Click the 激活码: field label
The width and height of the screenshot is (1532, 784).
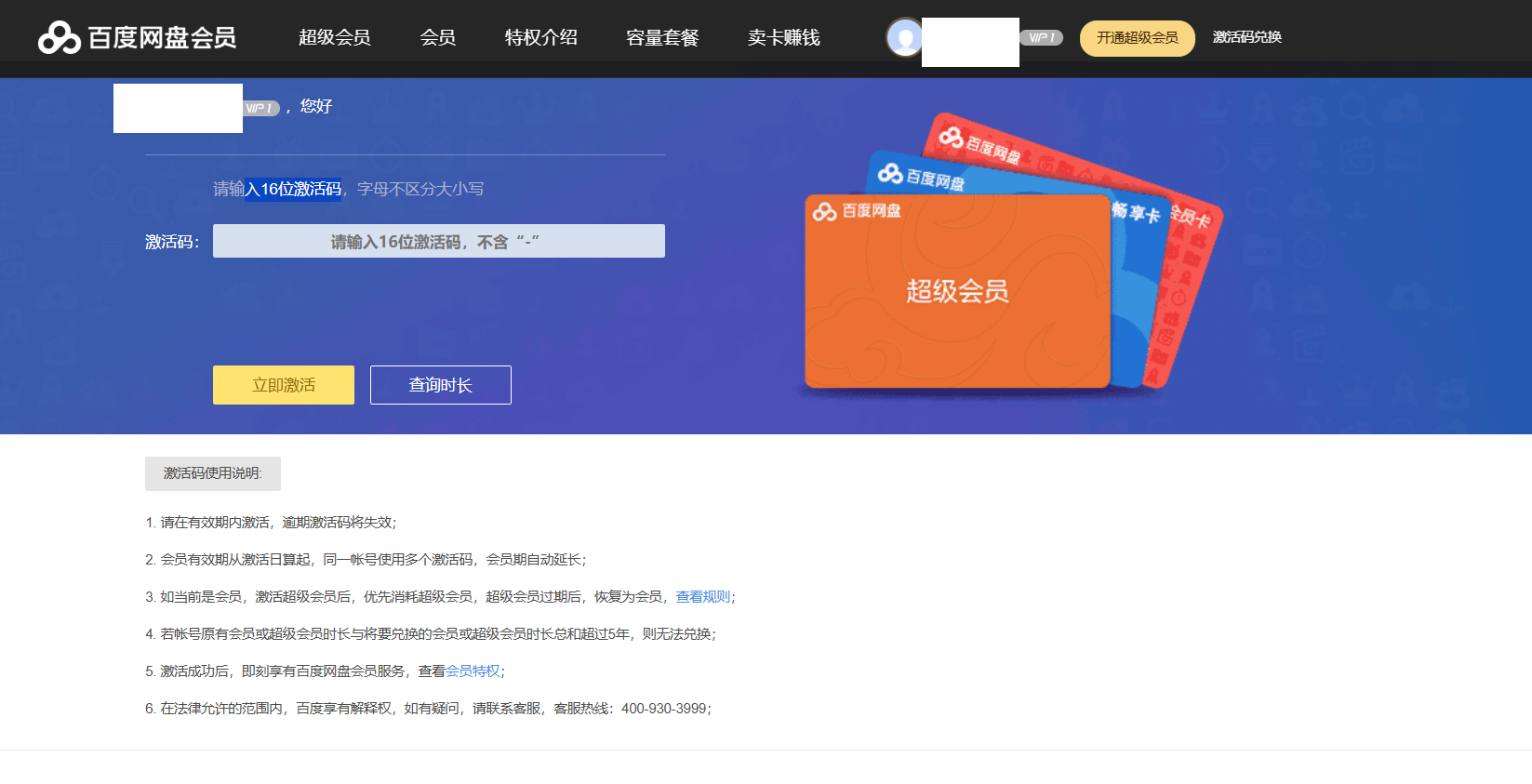pos(172,242)
